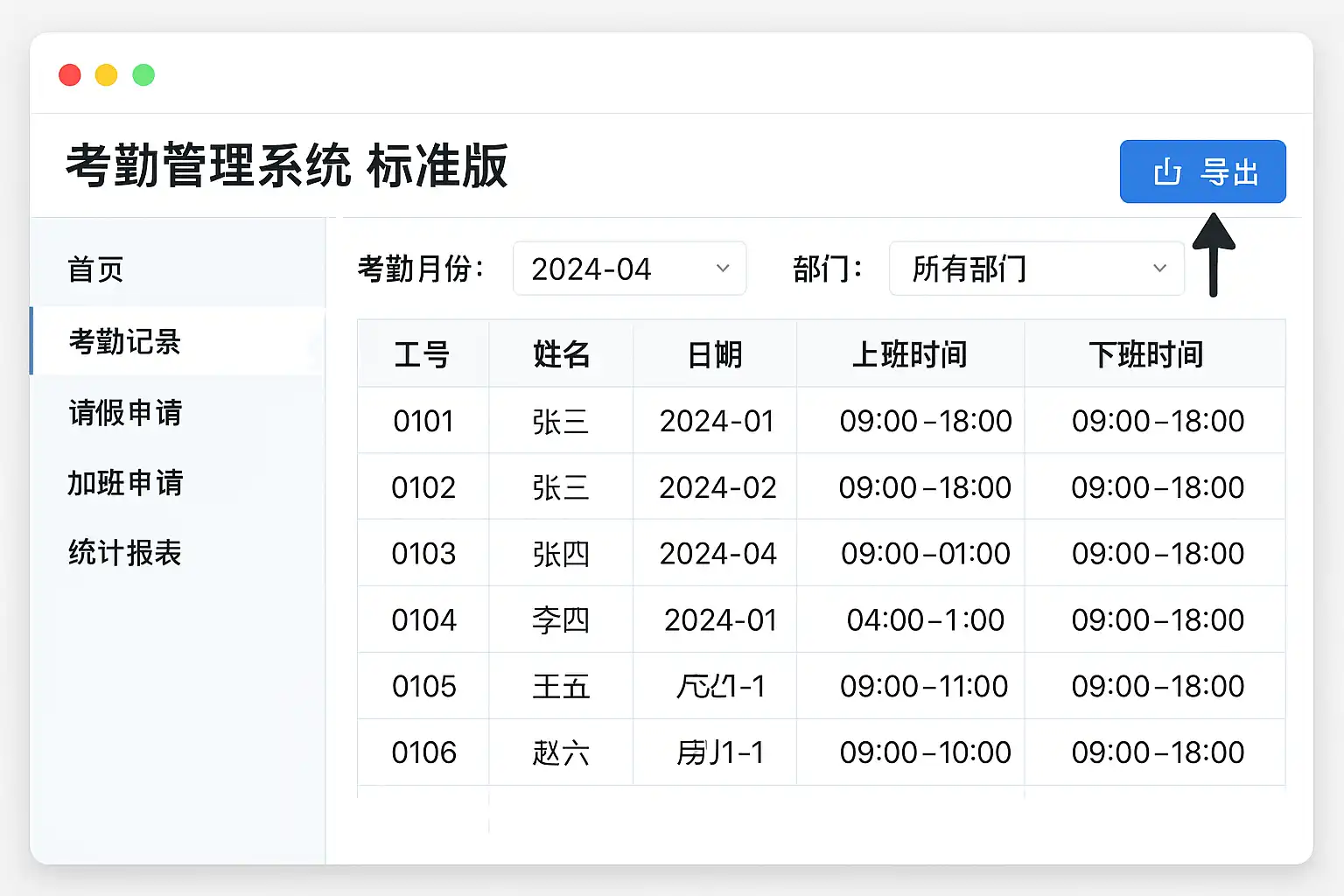Open 统计报表 in the sidebar
Viewport: 1344px width, 896px height.
pyautogui.click(x=125, y=553)
